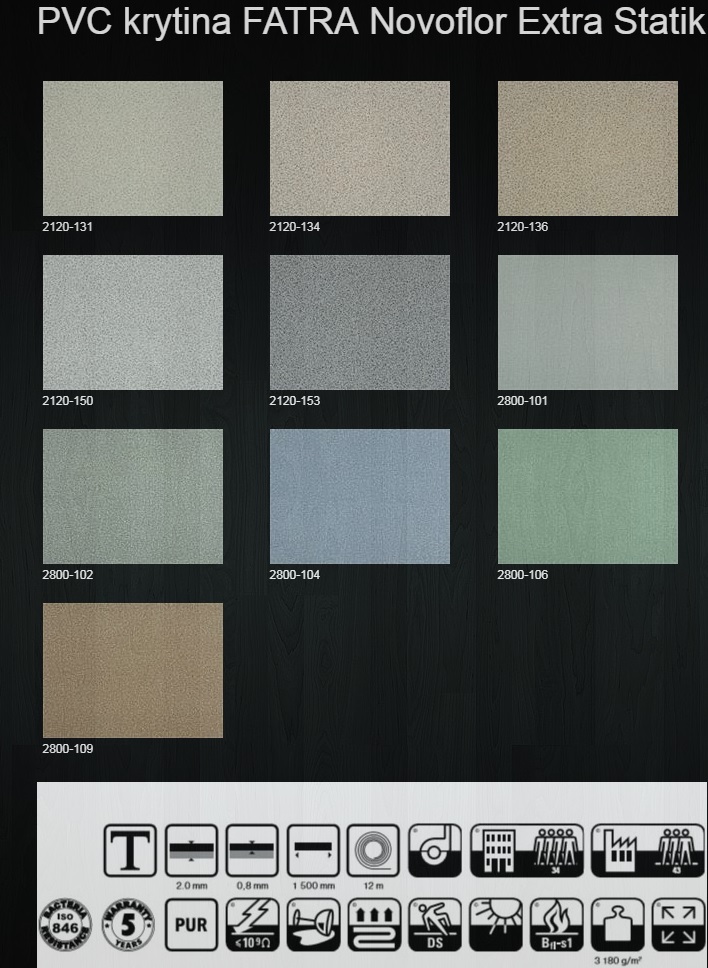Click the 12 m roll length icon
708x968 pixels.
click(373, 850)
